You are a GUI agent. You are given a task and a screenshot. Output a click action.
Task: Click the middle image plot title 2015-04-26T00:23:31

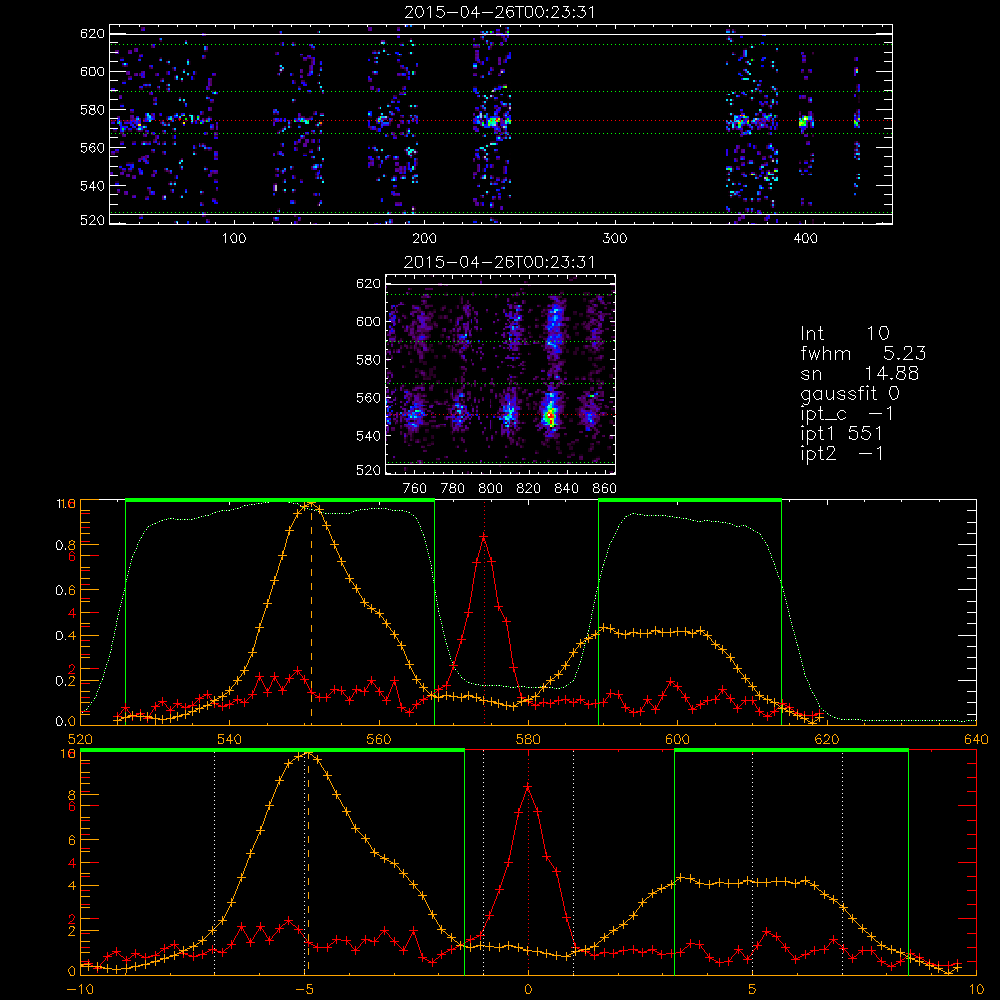pos(500,262)
